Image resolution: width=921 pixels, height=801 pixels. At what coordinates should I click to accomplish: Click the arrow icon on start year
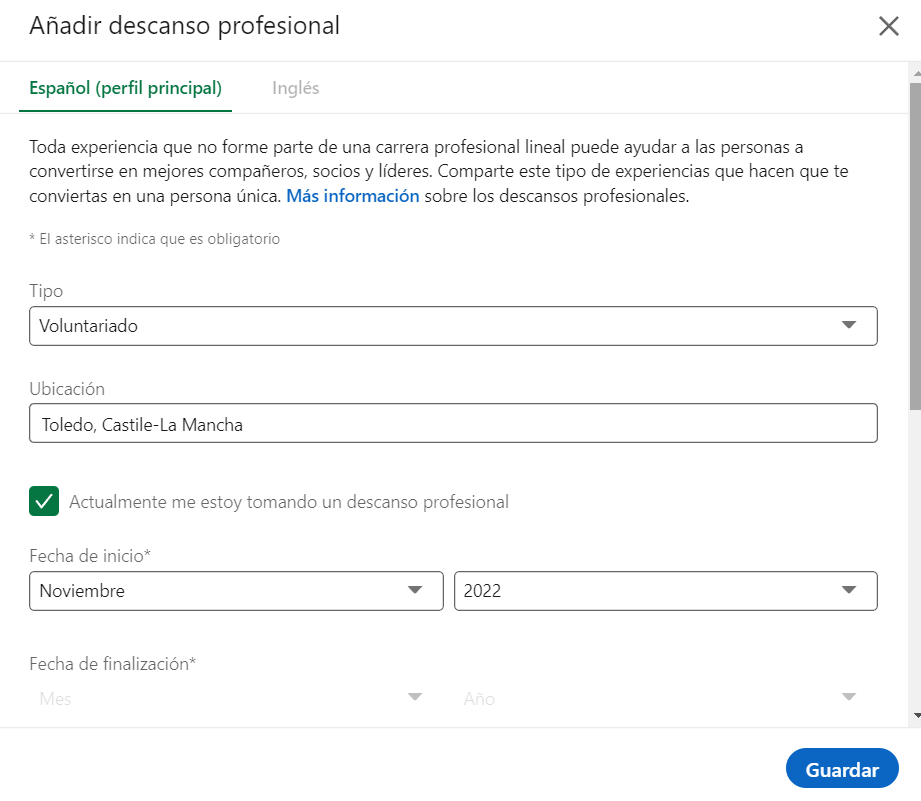coord(848,590)
